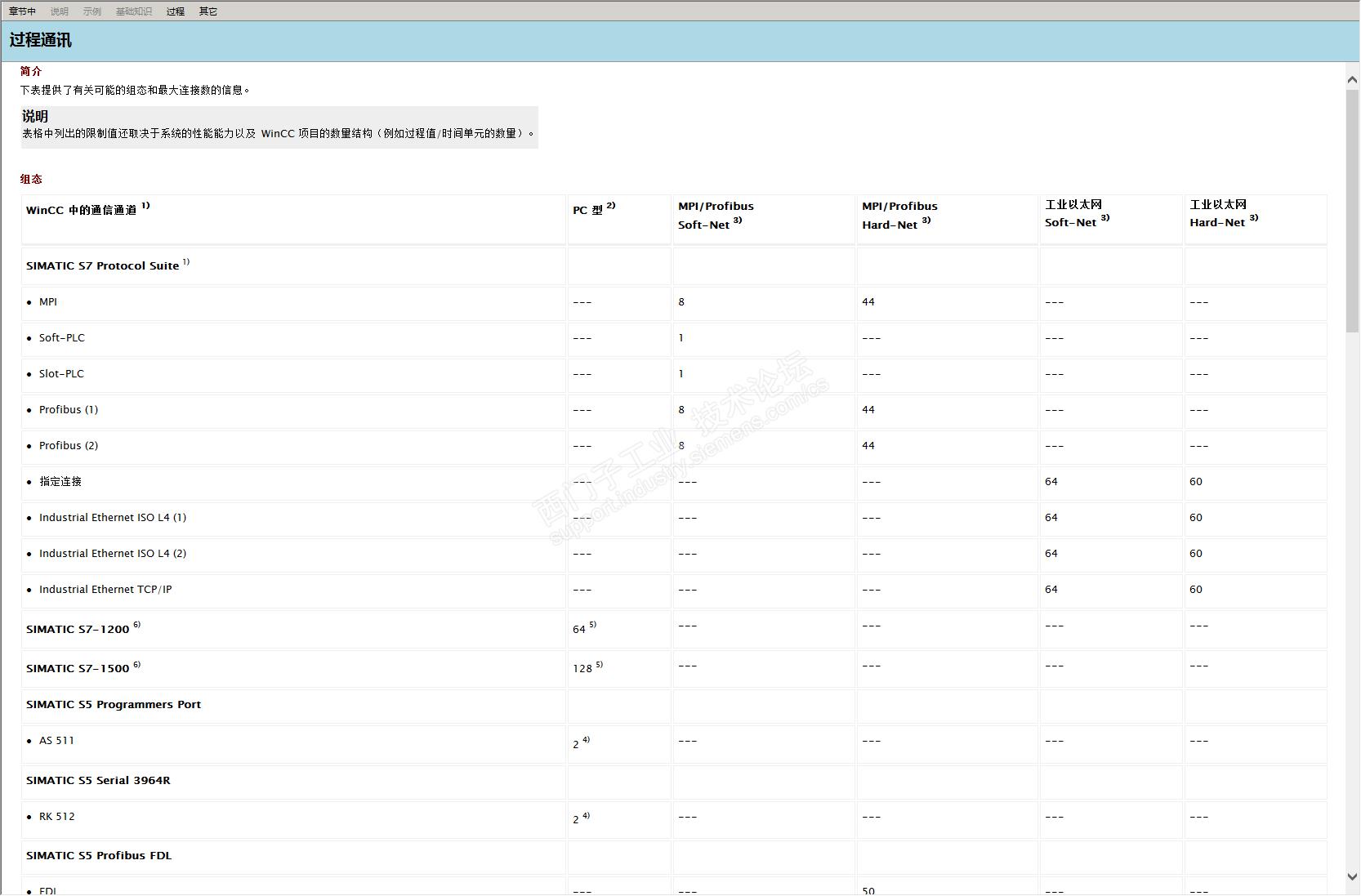
Task: Click the value 2 in the AS 511 row
Action: point(576,744)
